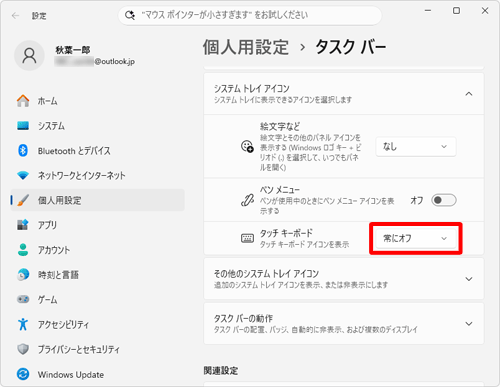Click the 個人用設定 paintbrush icon

coord(23,200)
